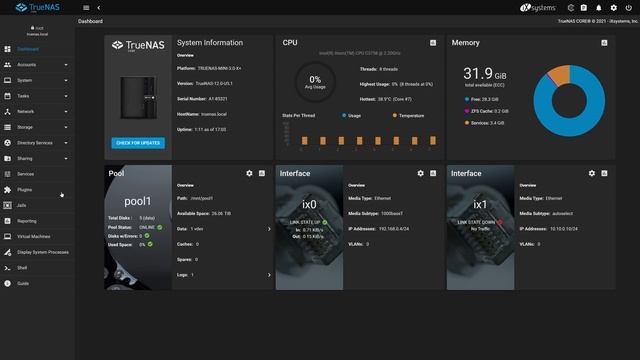Click the TrueCommand status icon in top bar
The height and width of the screenshot is (360, 640).
pyautogui.click(x=571, y=8)
